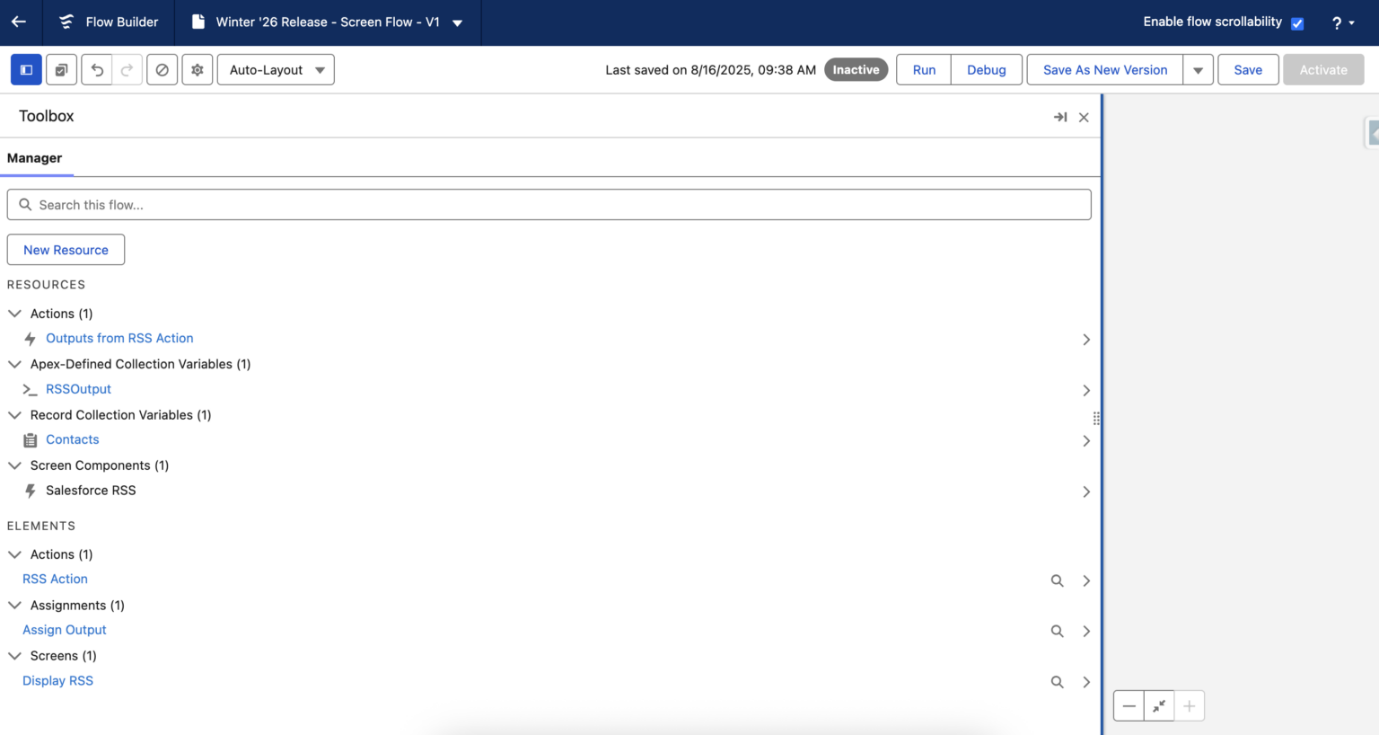Click the fit-to-view zoom icon

click(1158, 705)
